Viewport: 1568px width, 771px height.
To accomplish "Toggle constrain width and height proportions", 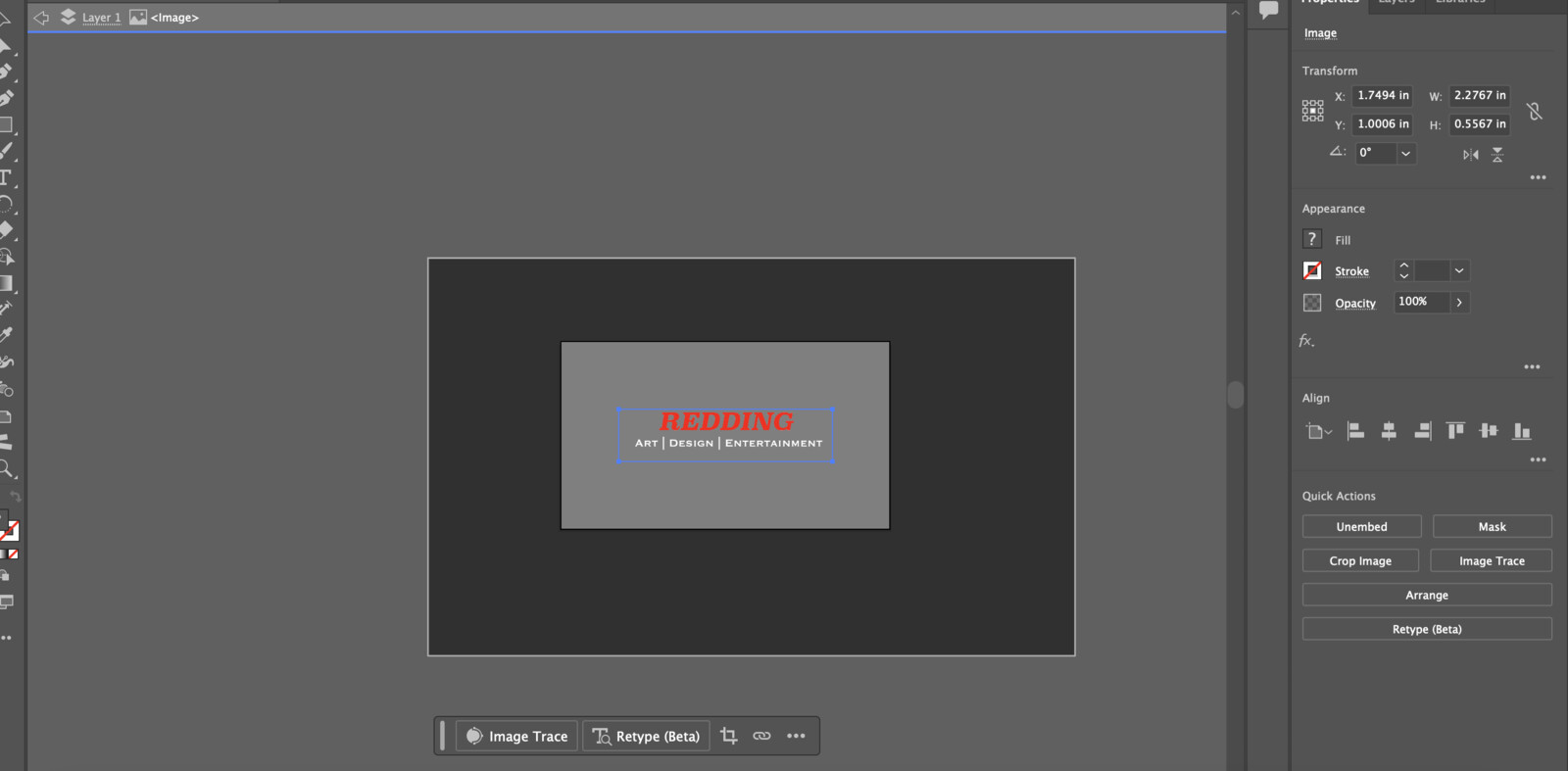I will [1535, 111].
